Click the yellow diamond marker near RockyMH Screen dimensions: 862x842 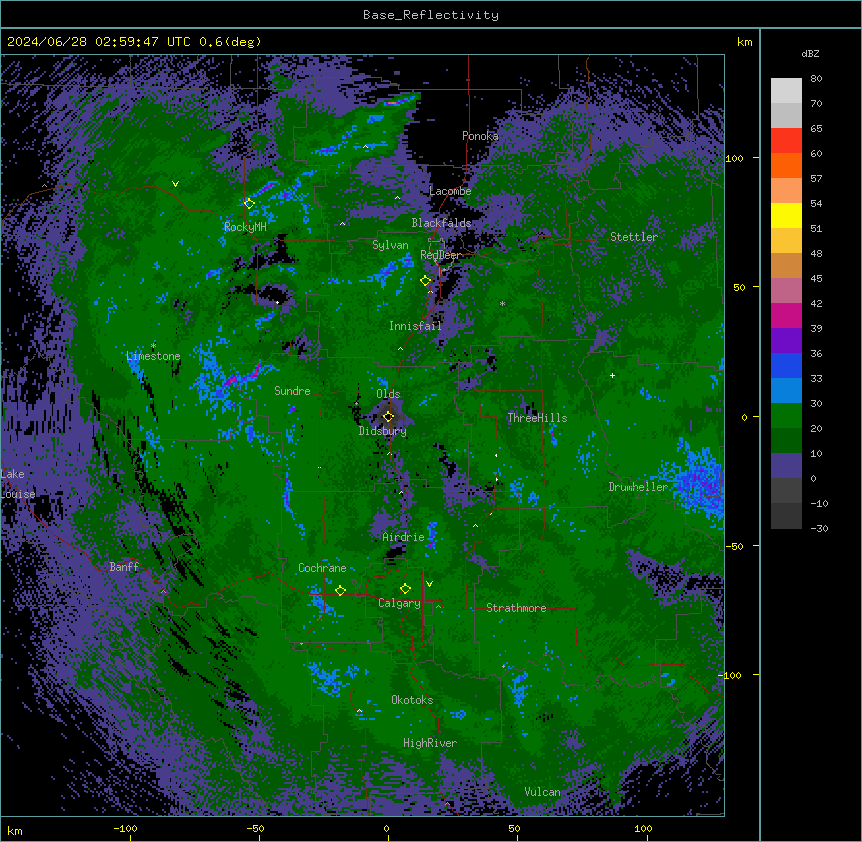(x=249, y=203)
